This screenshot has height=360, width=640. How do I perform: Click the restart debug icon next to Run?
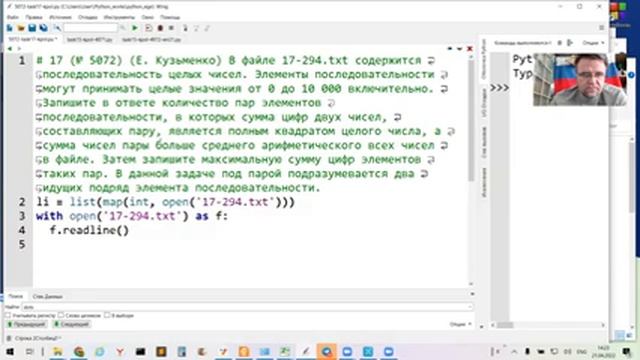(x=149, y=28)
